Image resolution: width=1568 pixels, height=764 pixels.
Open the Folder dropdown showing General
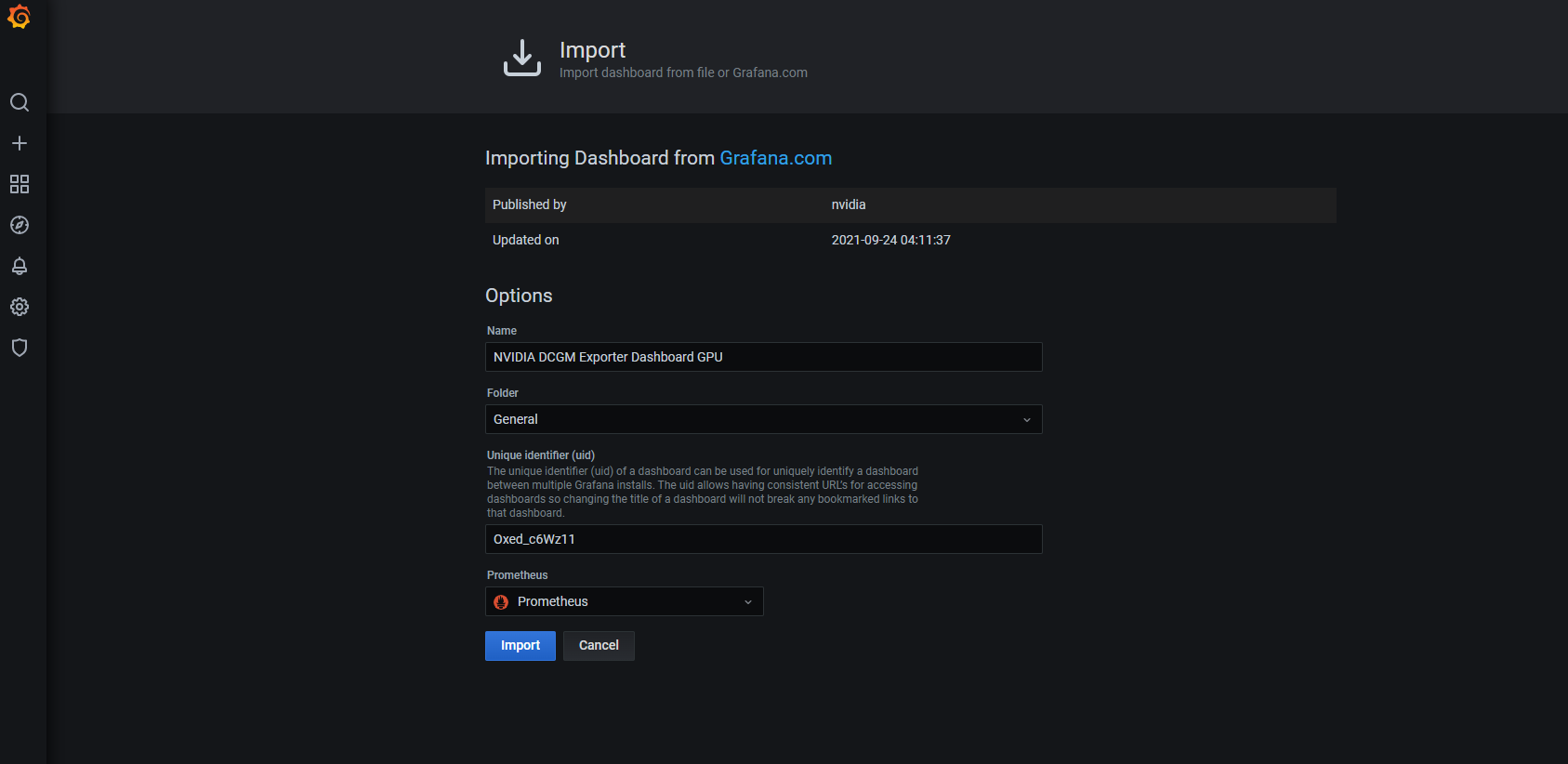(764, 419)
